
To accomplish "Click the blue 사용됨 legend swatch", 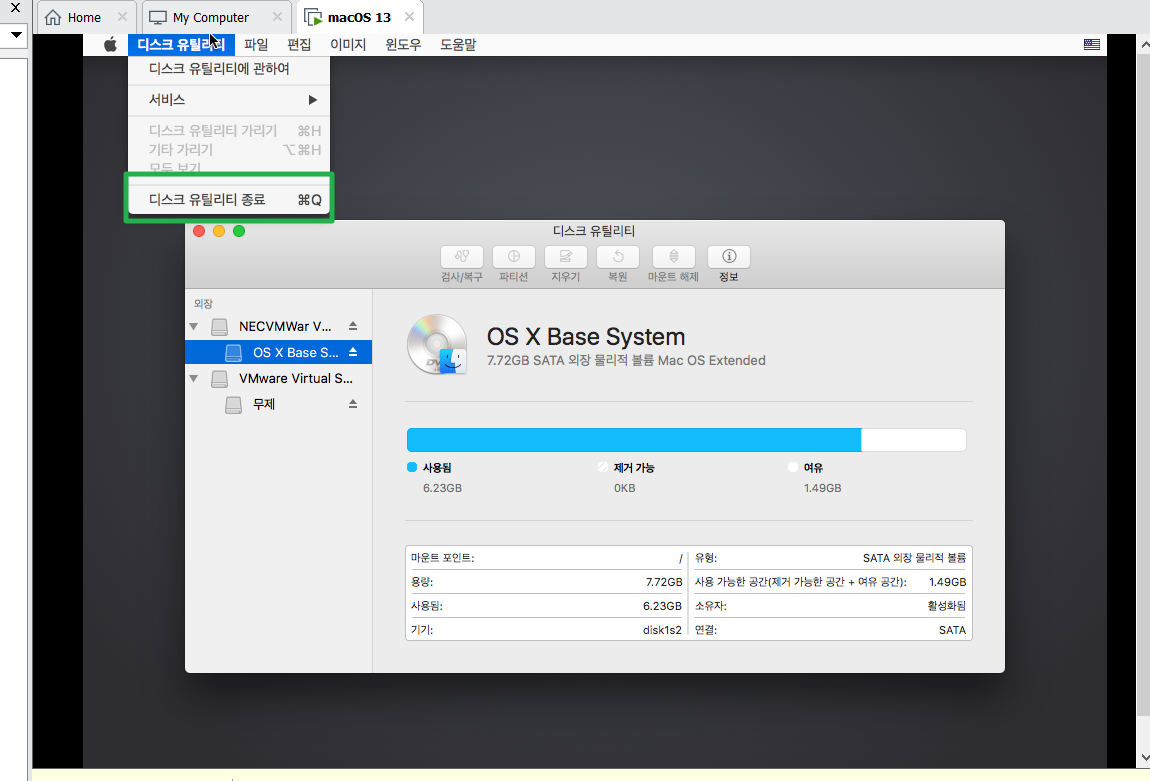I will pos(411,467).
